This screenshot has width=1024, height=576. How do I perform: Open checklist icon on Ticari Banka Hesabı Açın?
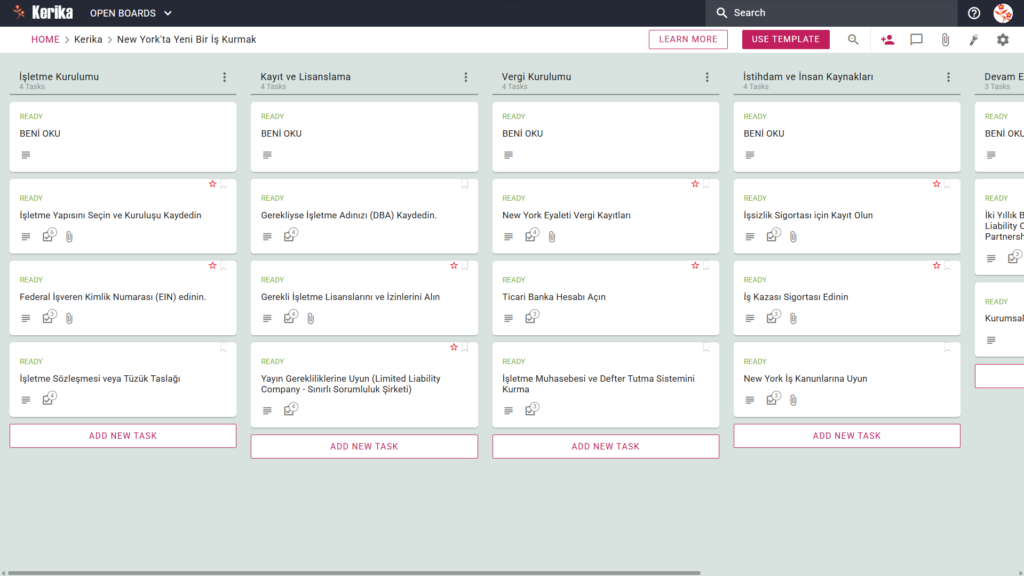pyautogui.click(x=532, y=317)
